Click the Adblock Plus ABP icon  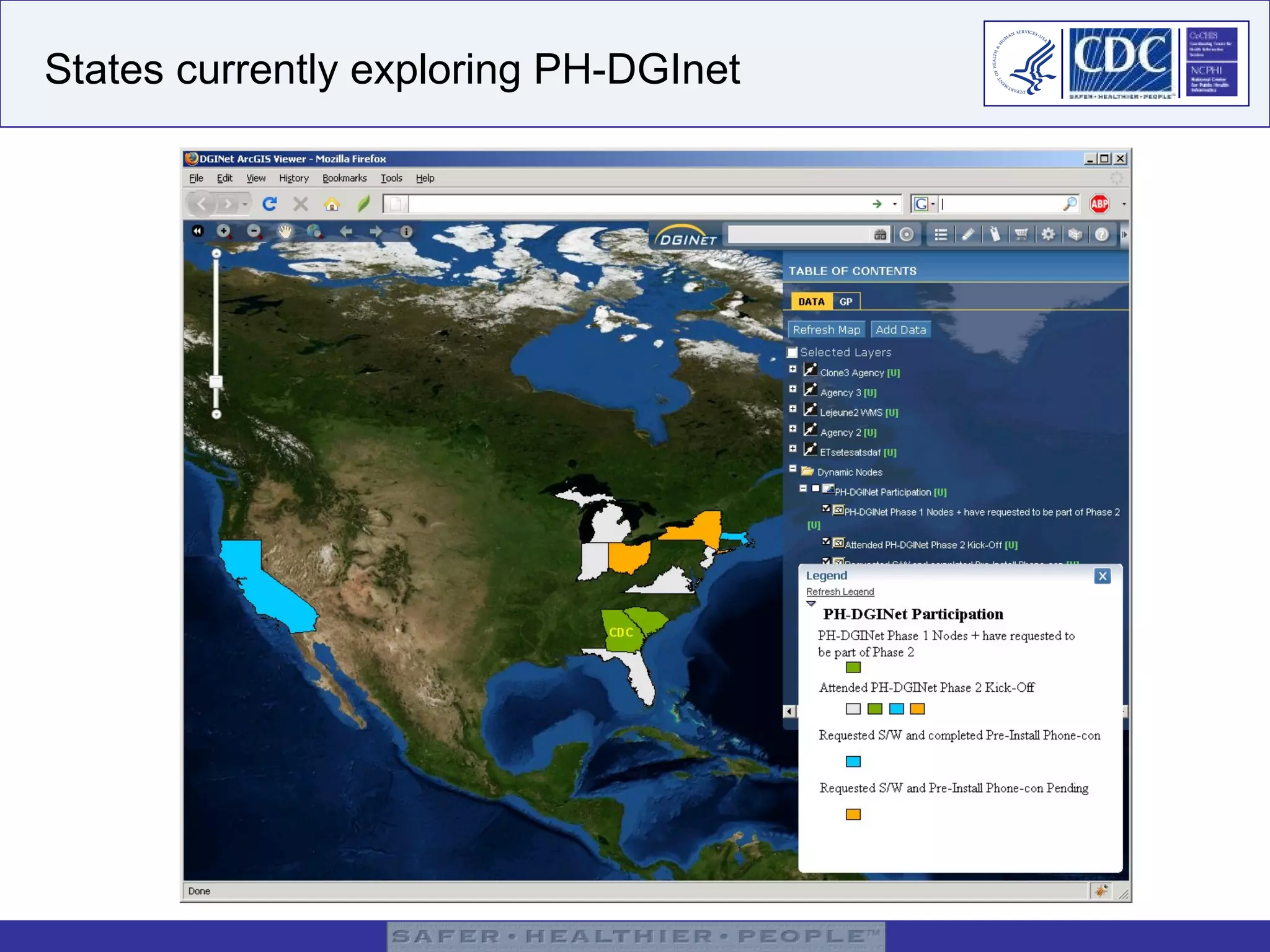[x=1099, y=204]
